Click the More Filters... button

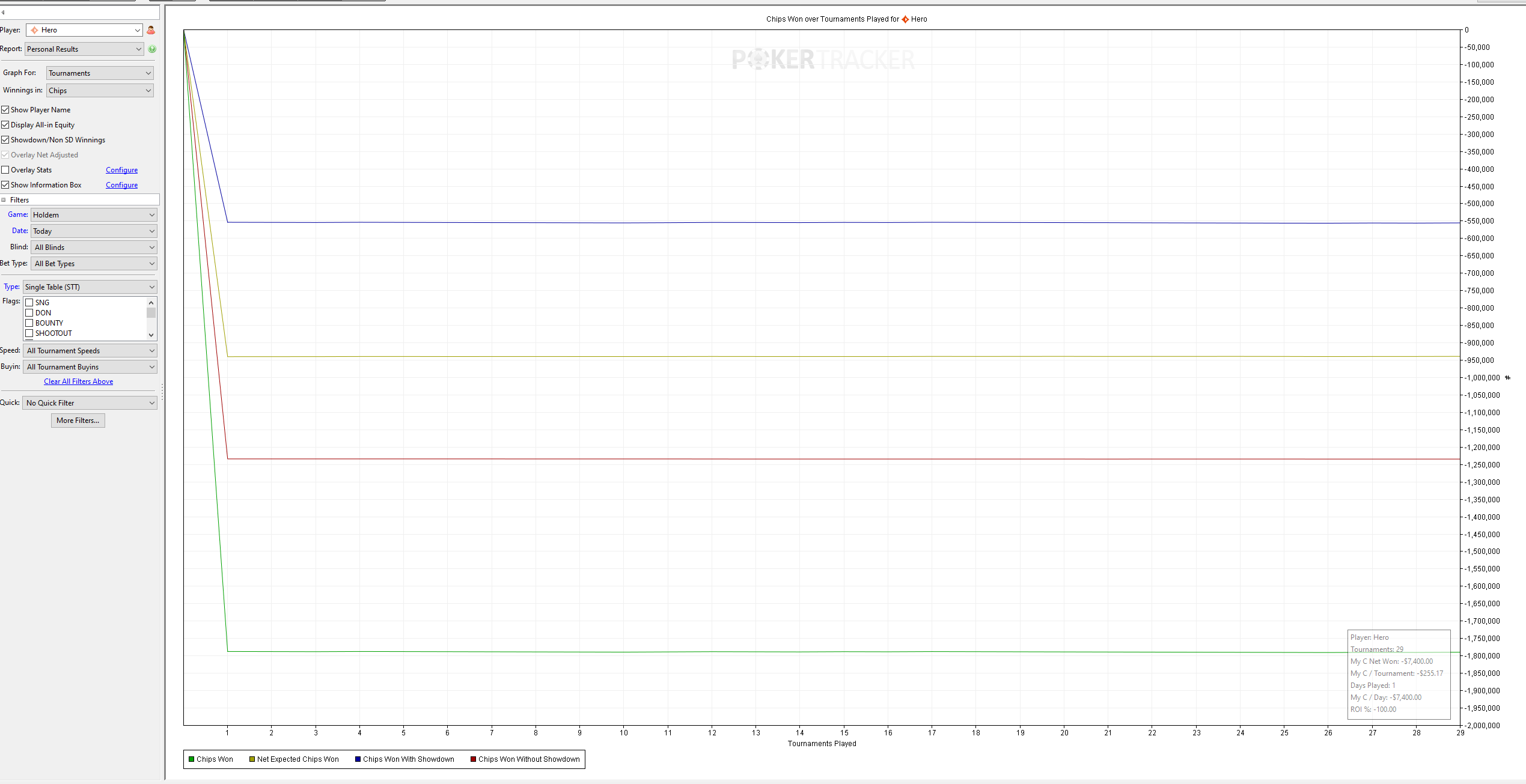click(x=78, y=421)
